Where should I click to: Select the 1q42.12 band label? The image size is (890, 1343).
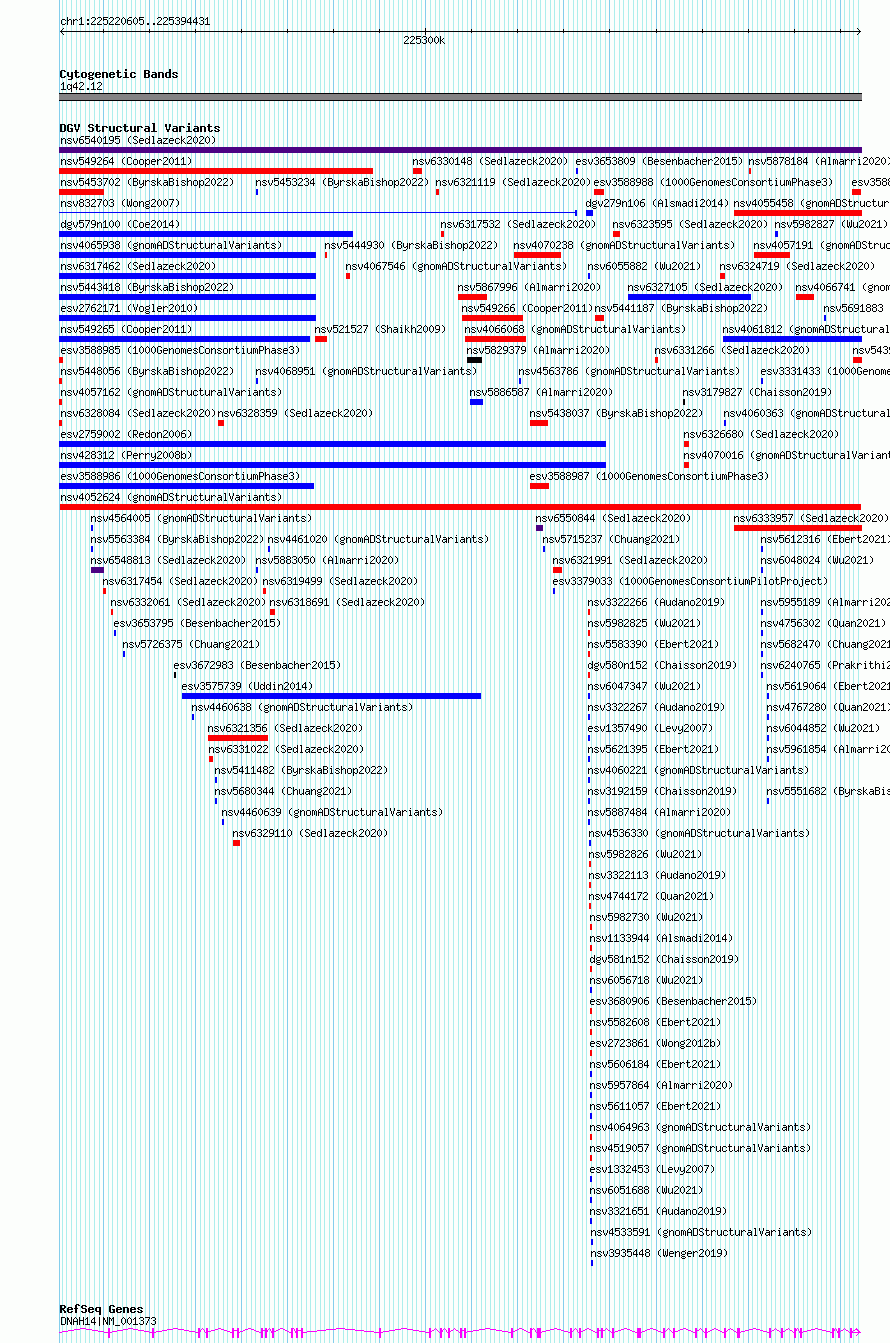point(81,86)
